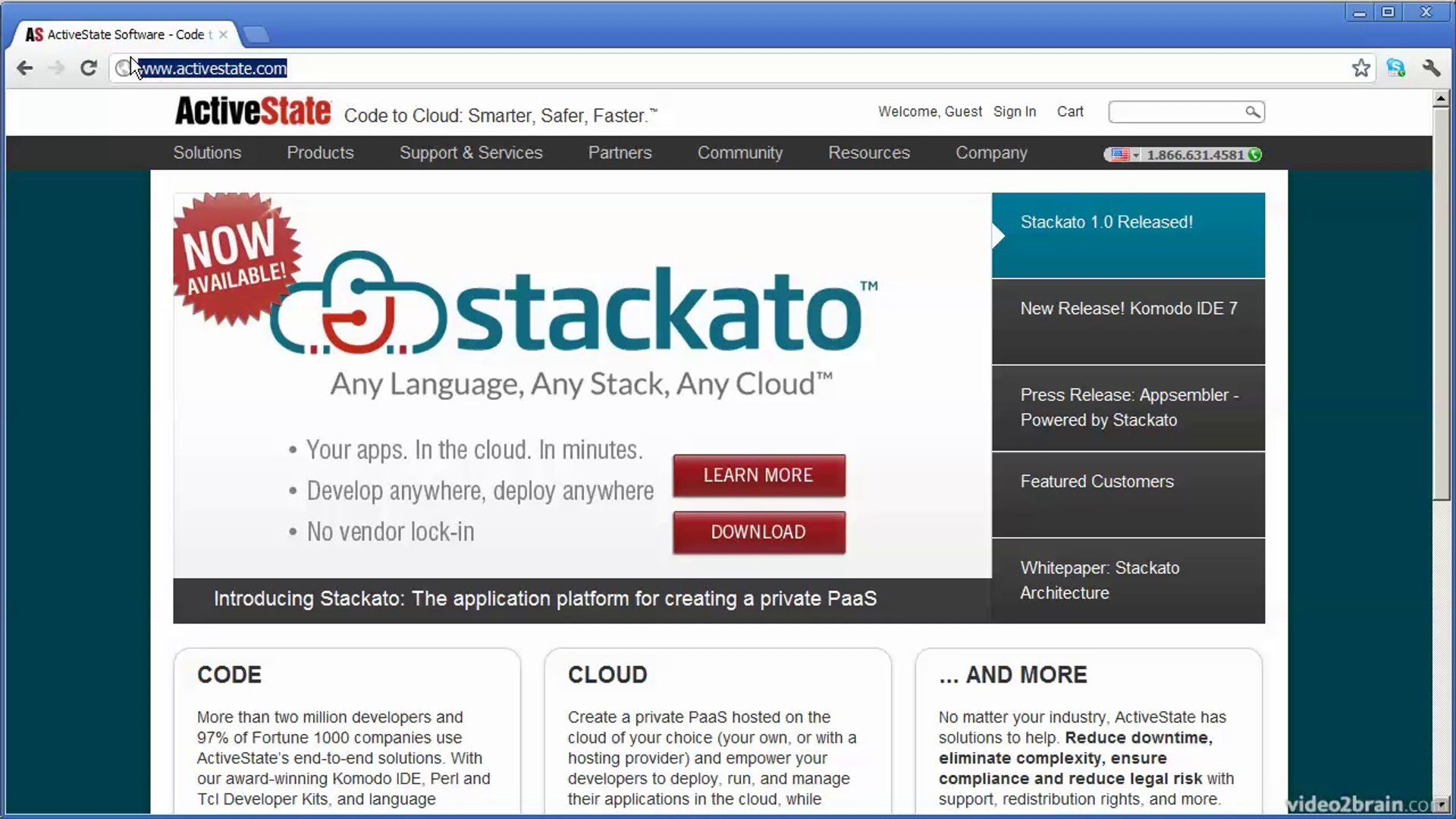Click the ... AND MORE section heading
The image size is (1456, 819).
(1013, 675)
